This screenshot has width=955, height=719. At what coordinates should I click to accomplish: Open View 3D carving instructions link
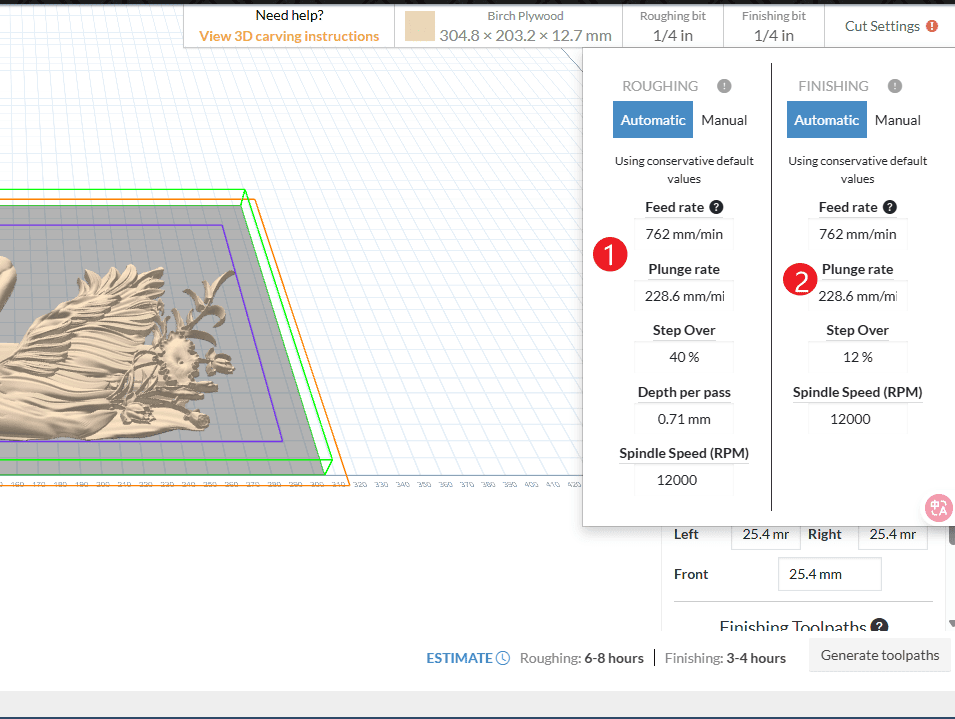point(289,36)
